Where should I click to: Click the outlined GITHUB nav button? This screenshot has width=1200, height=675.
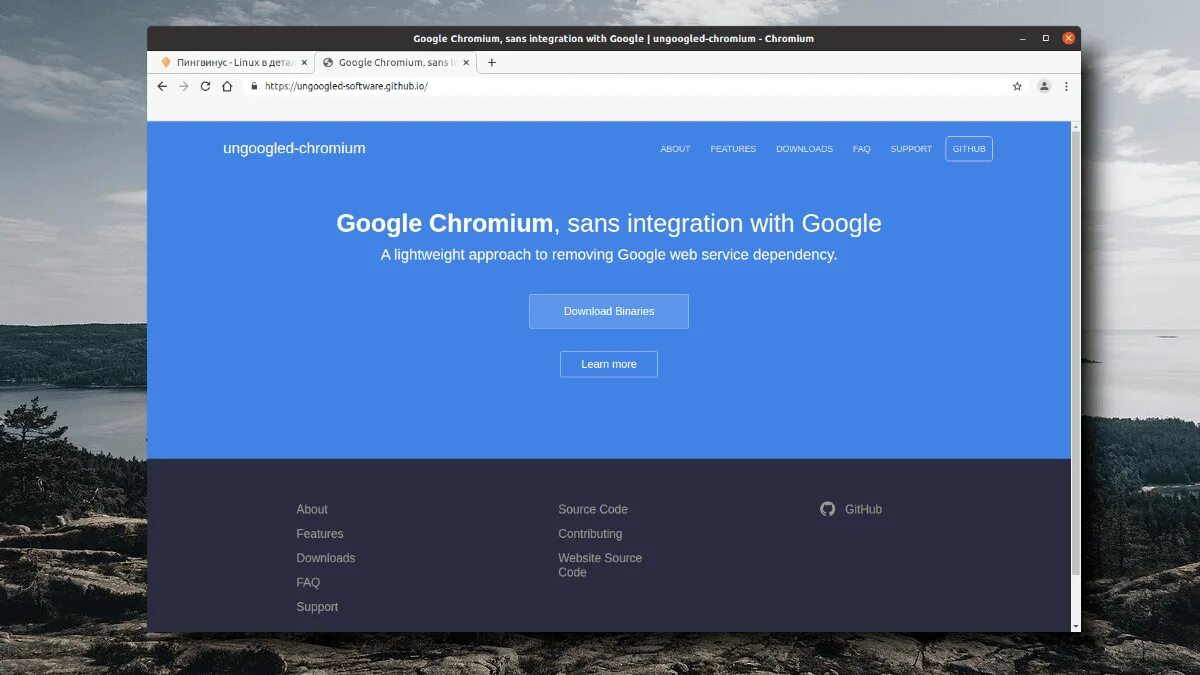coord(969,149)
